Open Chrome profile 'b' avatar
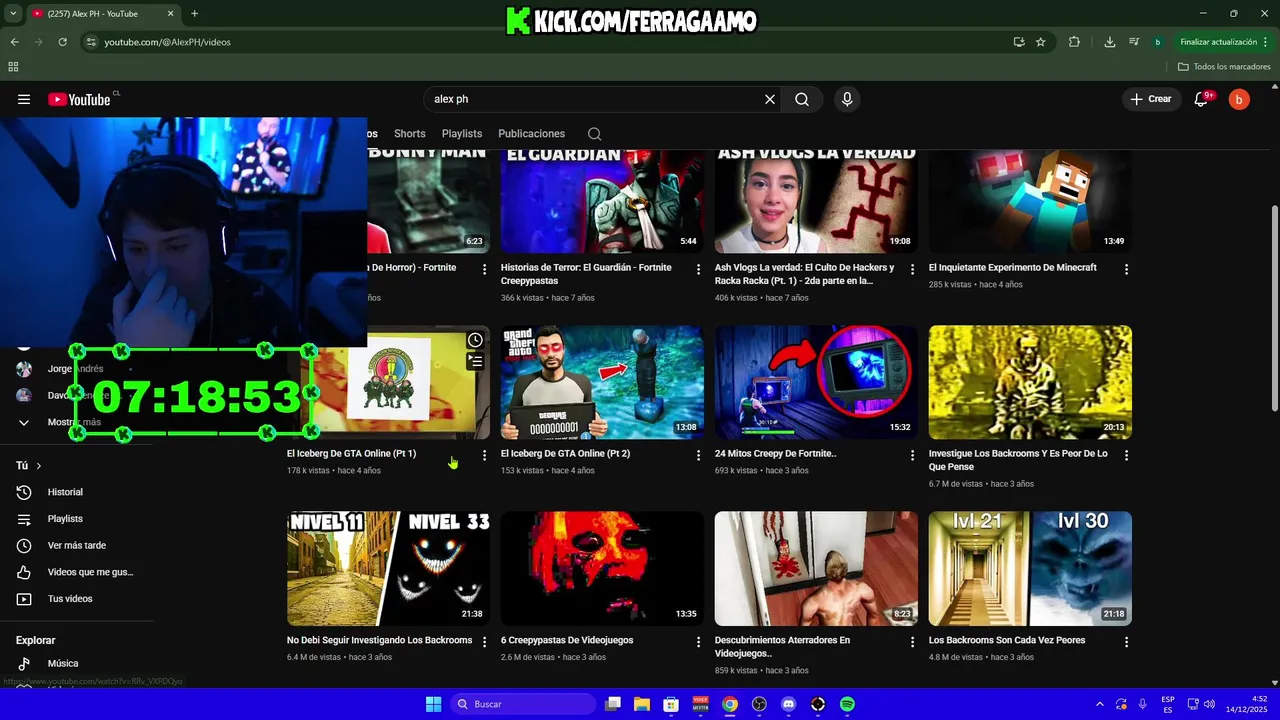 click(1157, 42)
